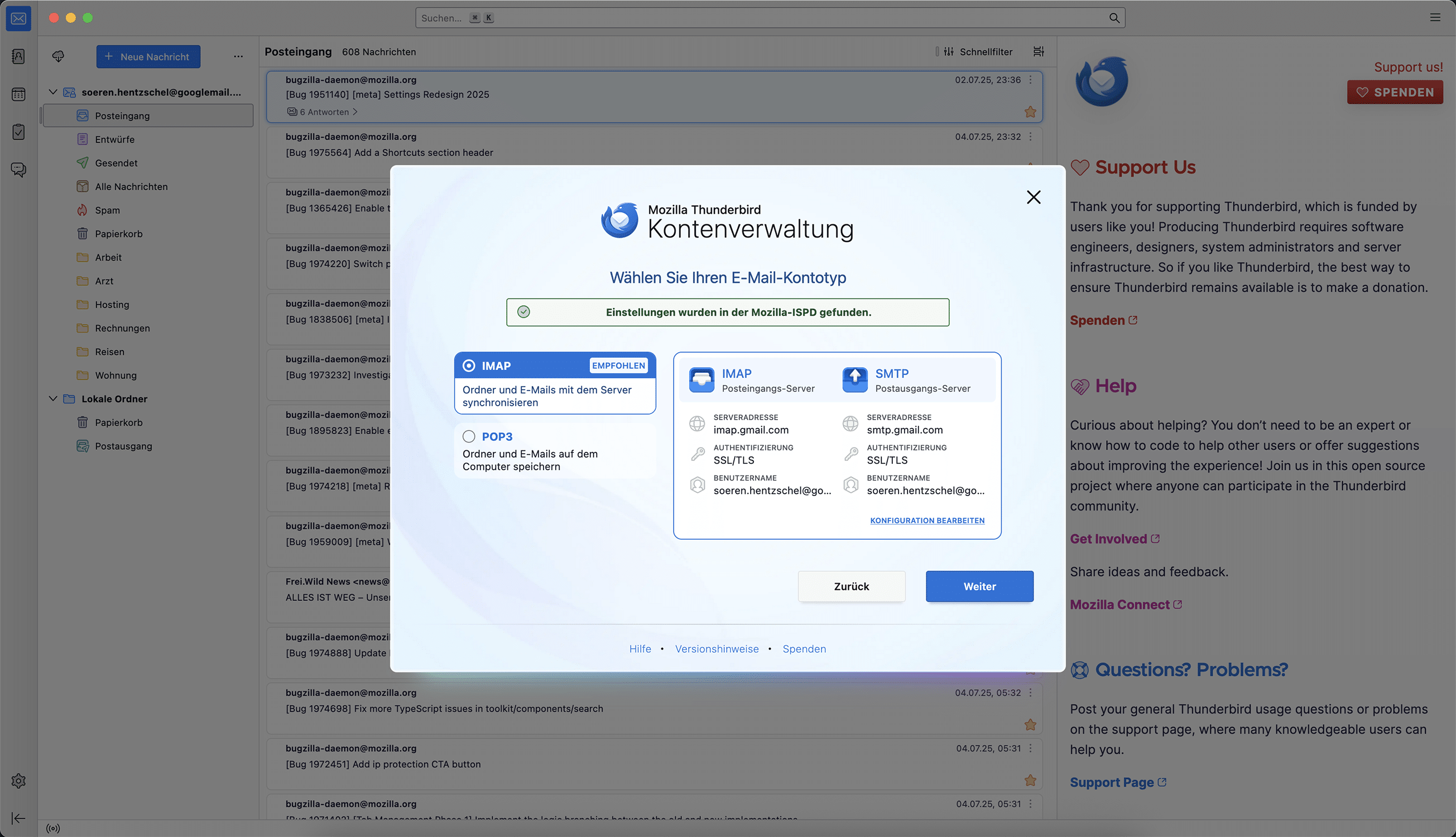Open the application hamburger menu
Image resolution: width=1456 pixels, height=837 pixels.
(1435, 17)
